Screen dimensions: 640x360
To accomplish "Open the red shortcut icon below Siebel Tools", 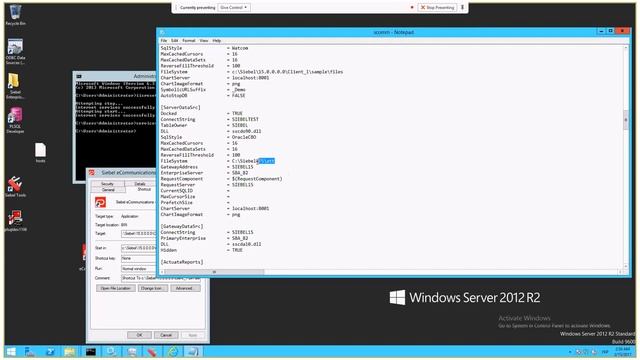I will 15,221.
